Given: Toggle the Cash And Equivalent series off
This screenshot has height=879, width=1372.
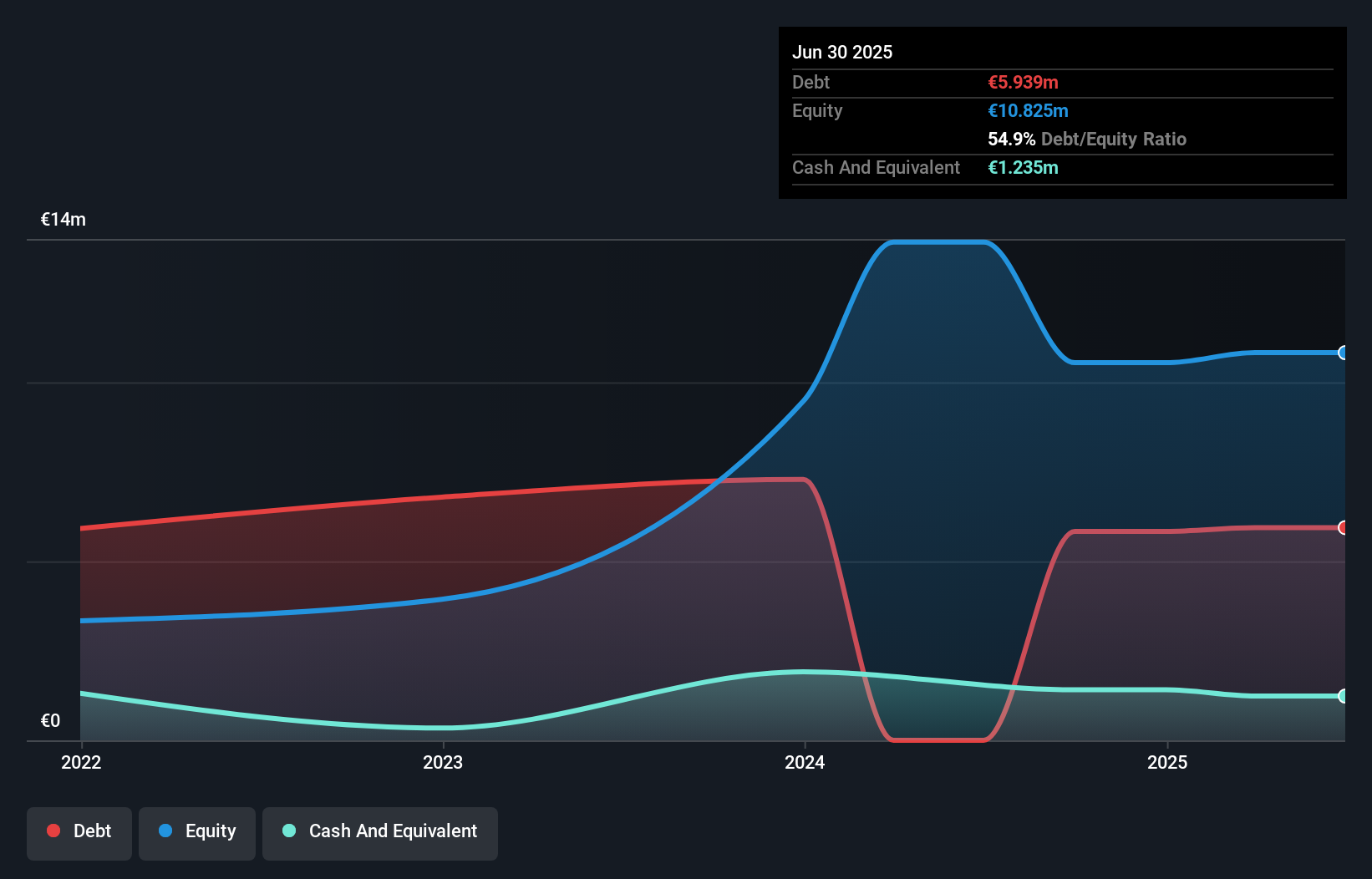Looking at the screenshot, I should [380, 831].
